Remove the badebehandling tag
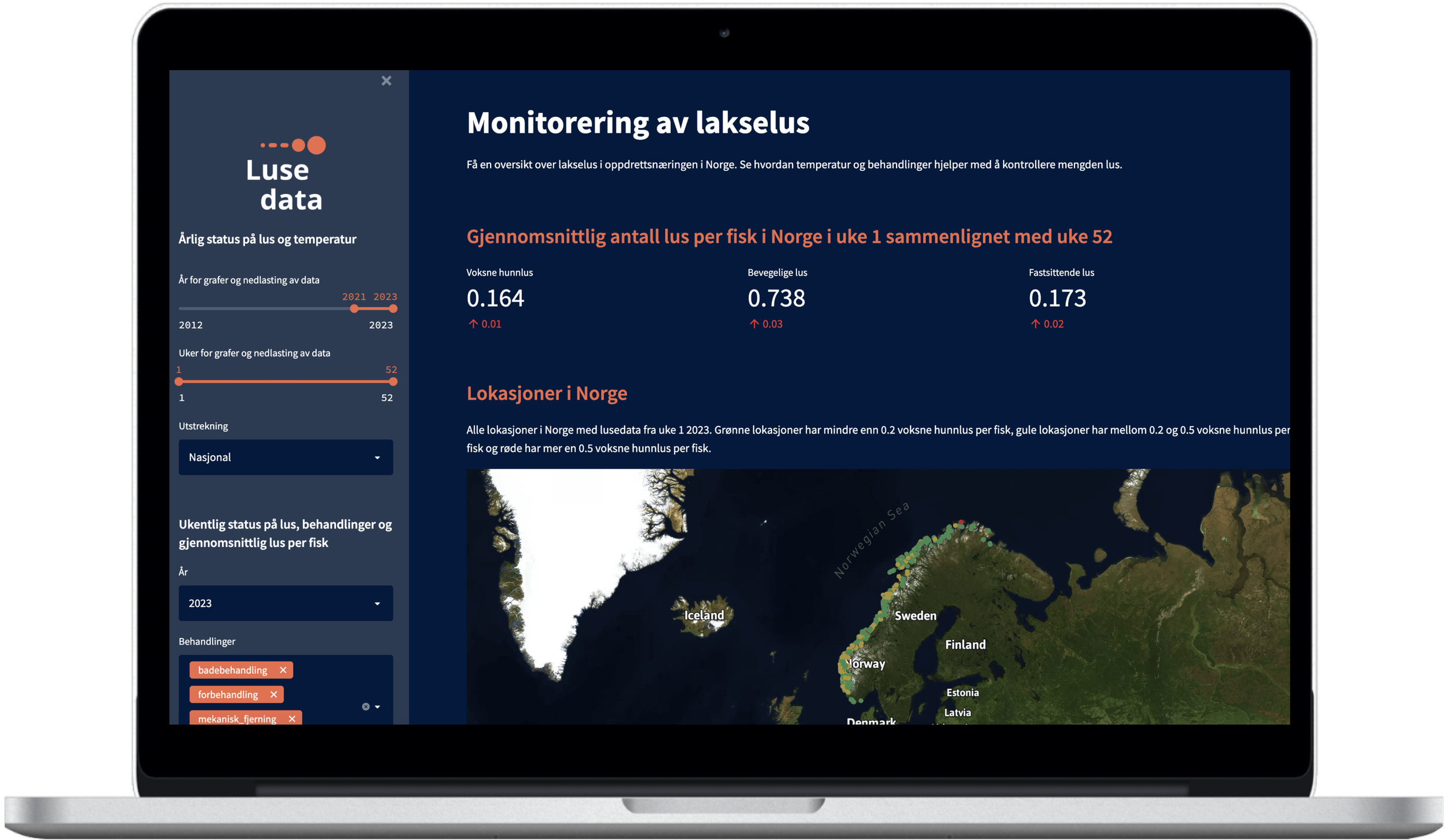The width and height of the screenshot is (1448, 840). pos(283,670)
